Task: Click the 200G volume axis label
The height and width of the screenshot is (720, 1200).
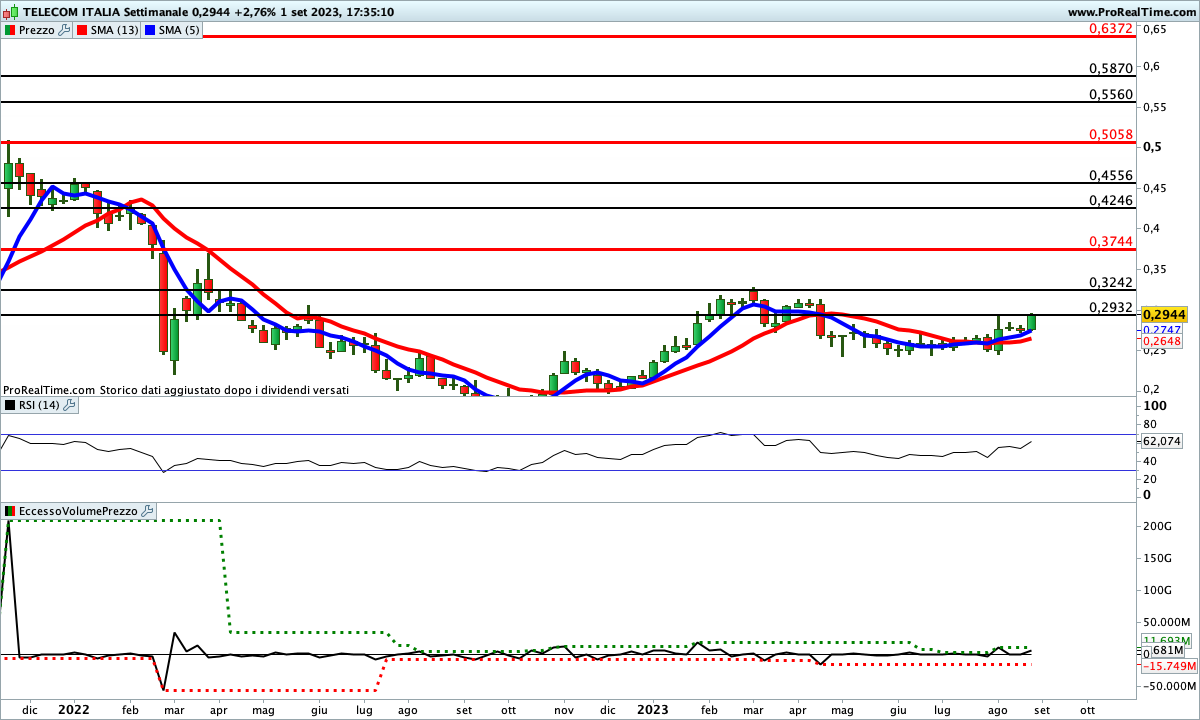Action: [x=1158, y=526]
